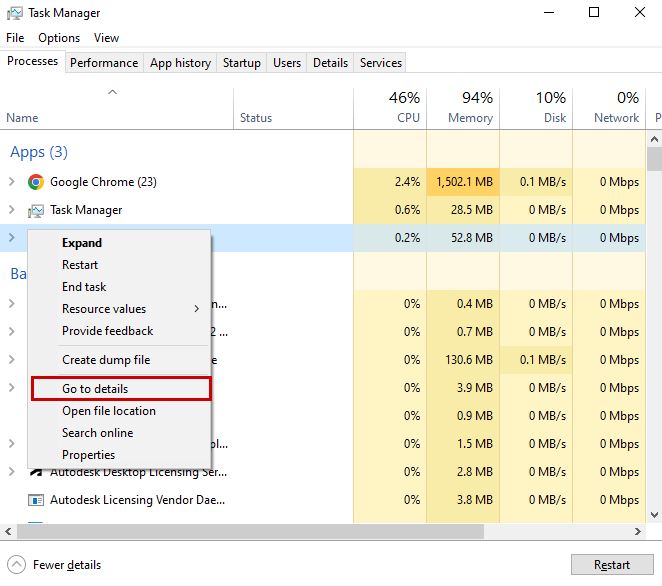Click the Fewer details link
Viewport: 662px width, 586px height.
click(x=67, y=565)
